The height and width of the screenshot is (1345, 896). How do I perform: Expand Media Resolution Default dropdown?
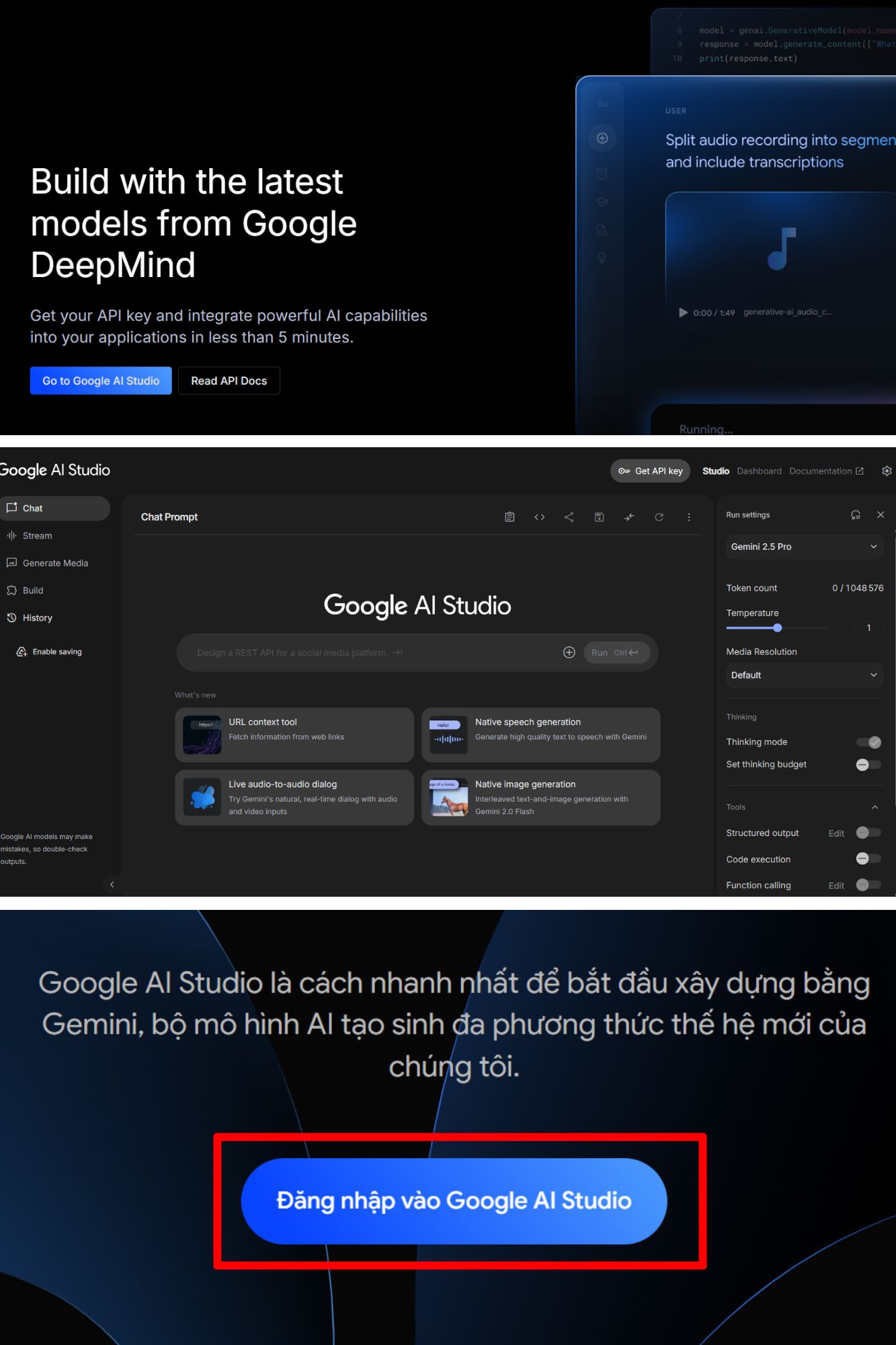[804, 675]
